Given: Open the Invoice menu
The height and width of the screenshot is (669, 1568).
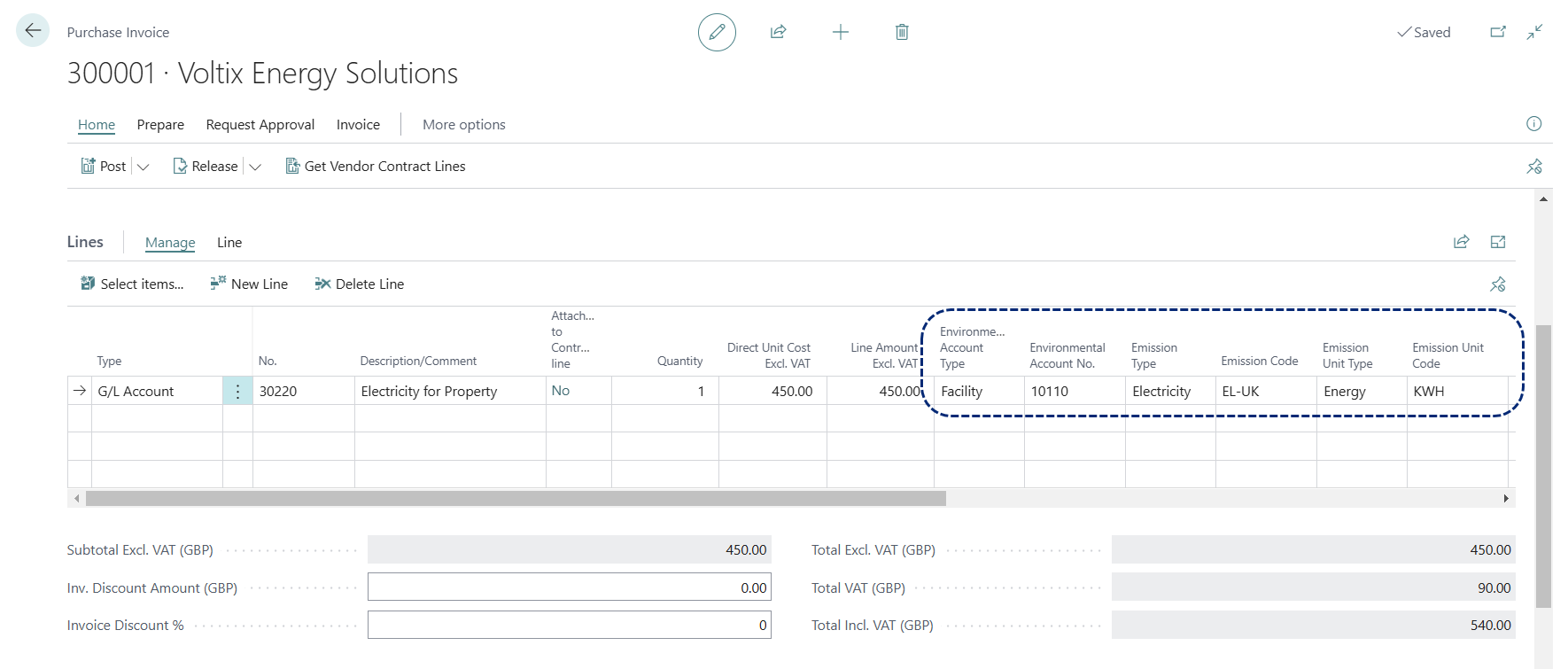Looking at the screenshot, I should (x=358, y=125).
